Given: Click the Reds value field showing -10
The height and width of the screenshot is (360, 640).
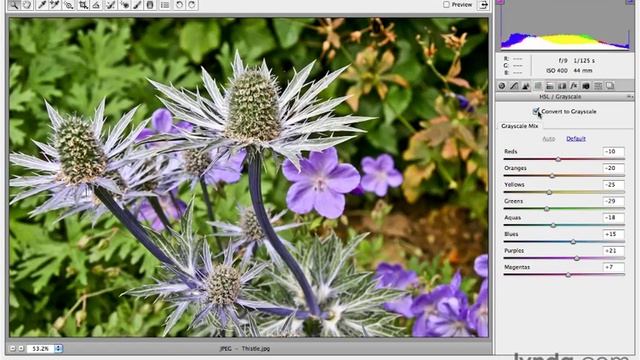Looking at the screenshot, I should point(613,151).
